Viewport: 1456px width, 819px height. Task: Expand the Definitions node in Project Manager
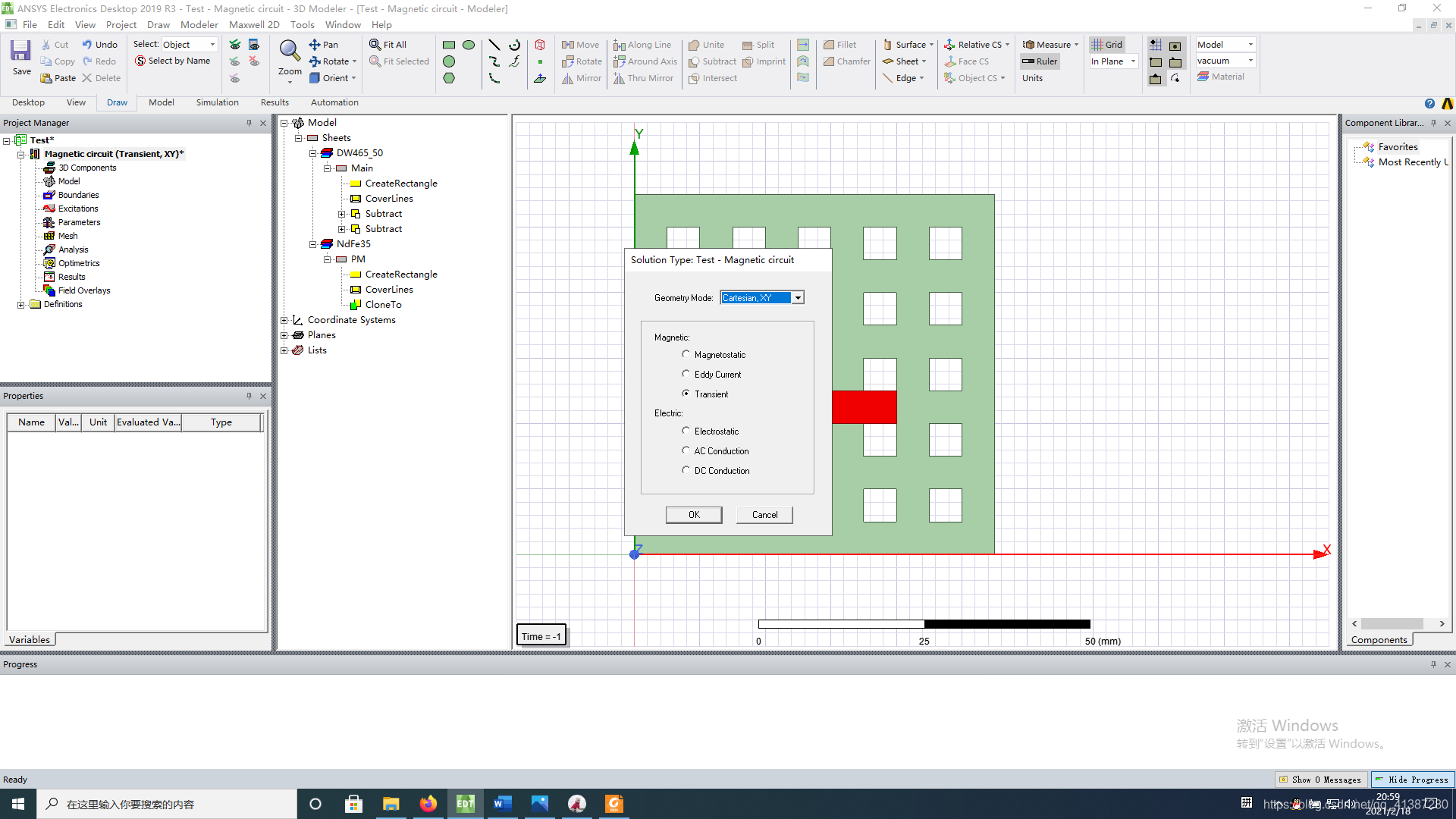click(21, 305)
